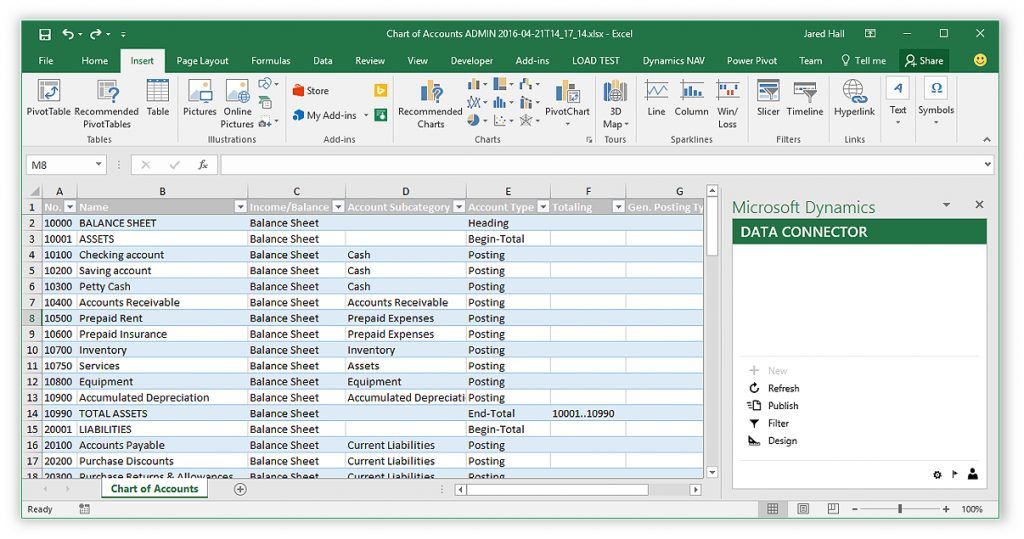Screen dimensions: 1024x539
Task: Add a new sheet
Action: (240, 489)
